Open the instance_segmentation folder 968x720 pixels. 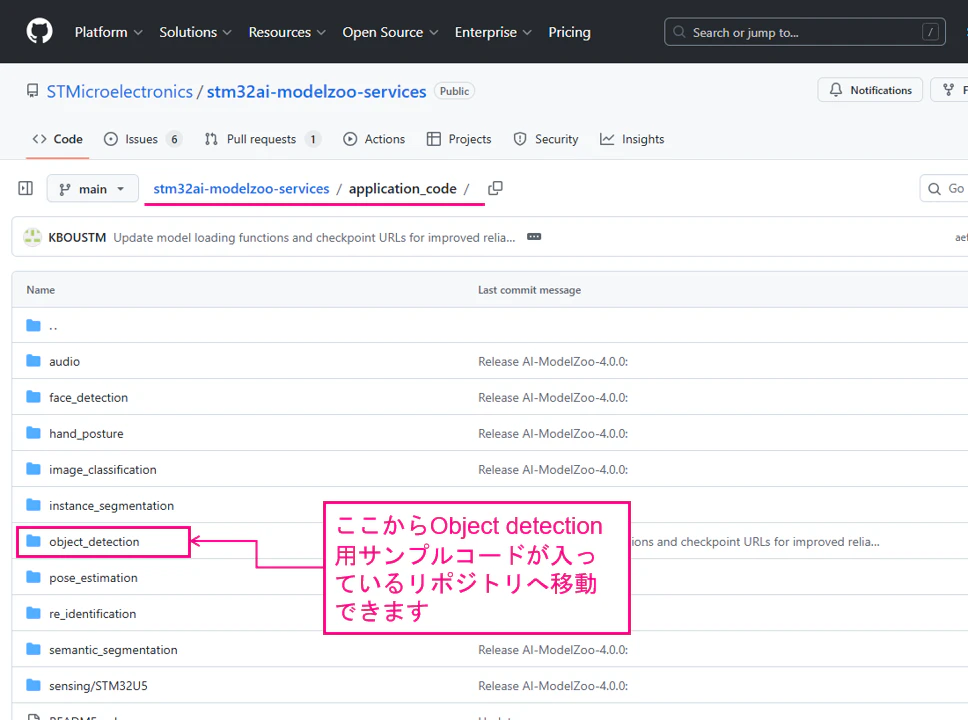[x=112, y=506]
